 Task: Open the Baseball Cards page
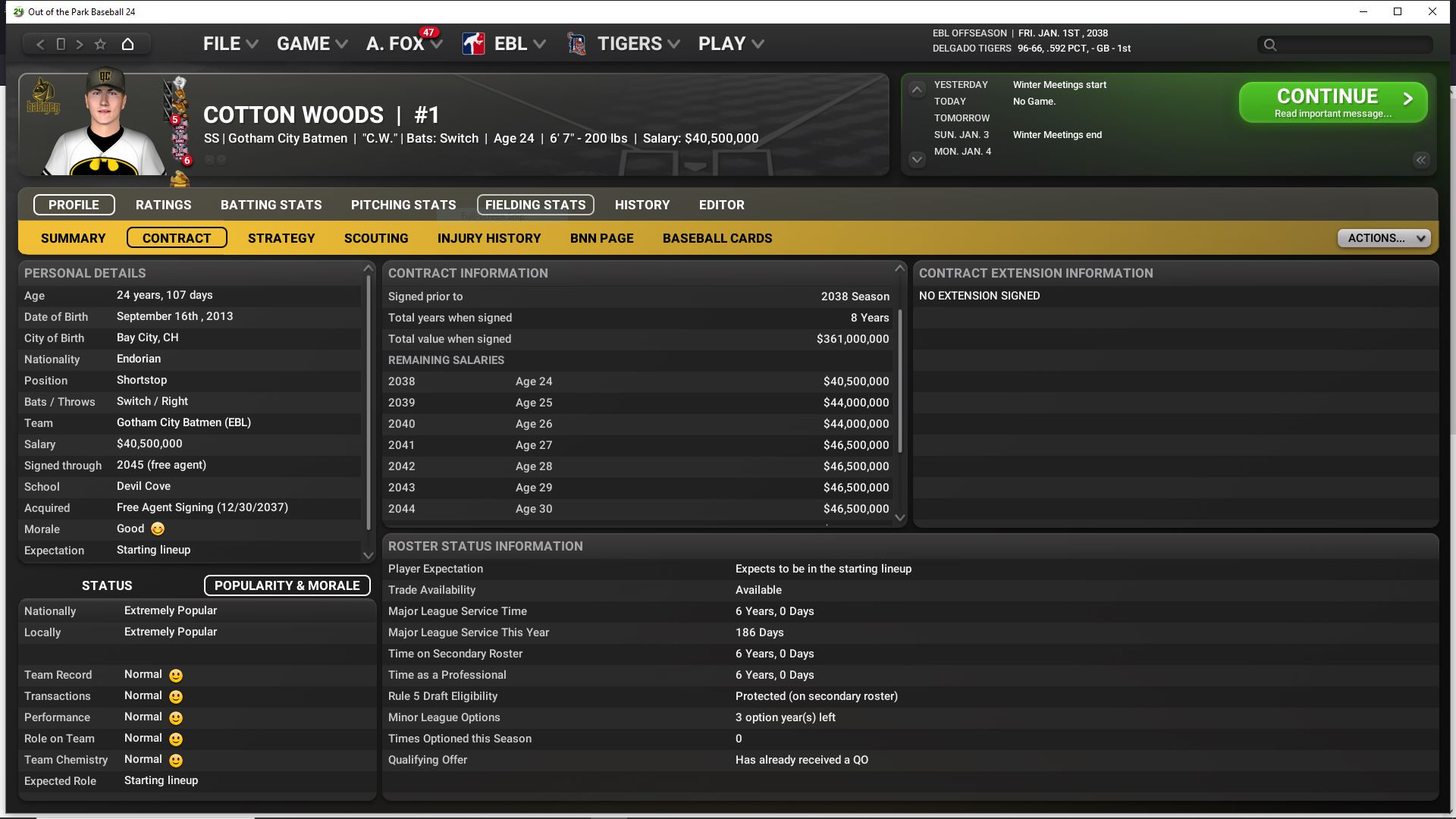pyautogui.click(x=717, y=238)
